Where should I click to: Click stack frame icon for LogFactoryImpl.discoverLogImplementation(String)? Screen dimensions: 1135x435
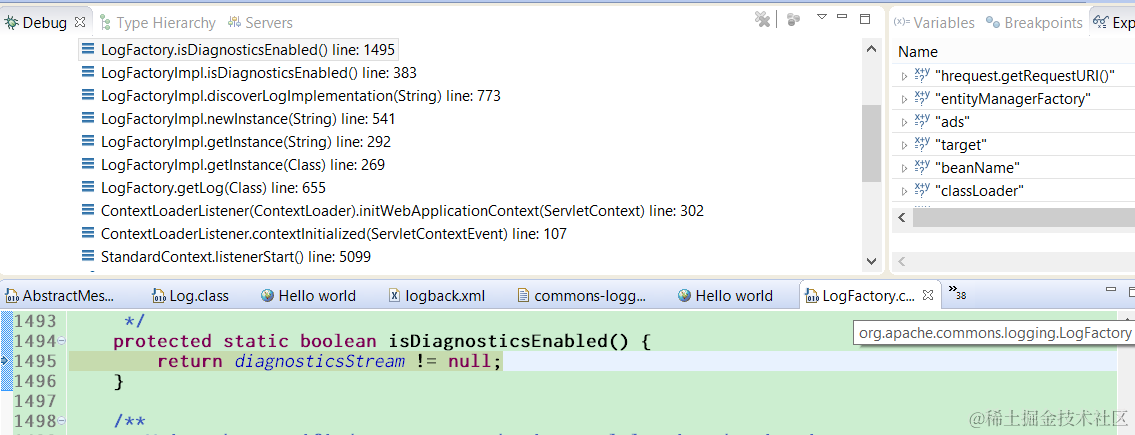click(88, 96)
